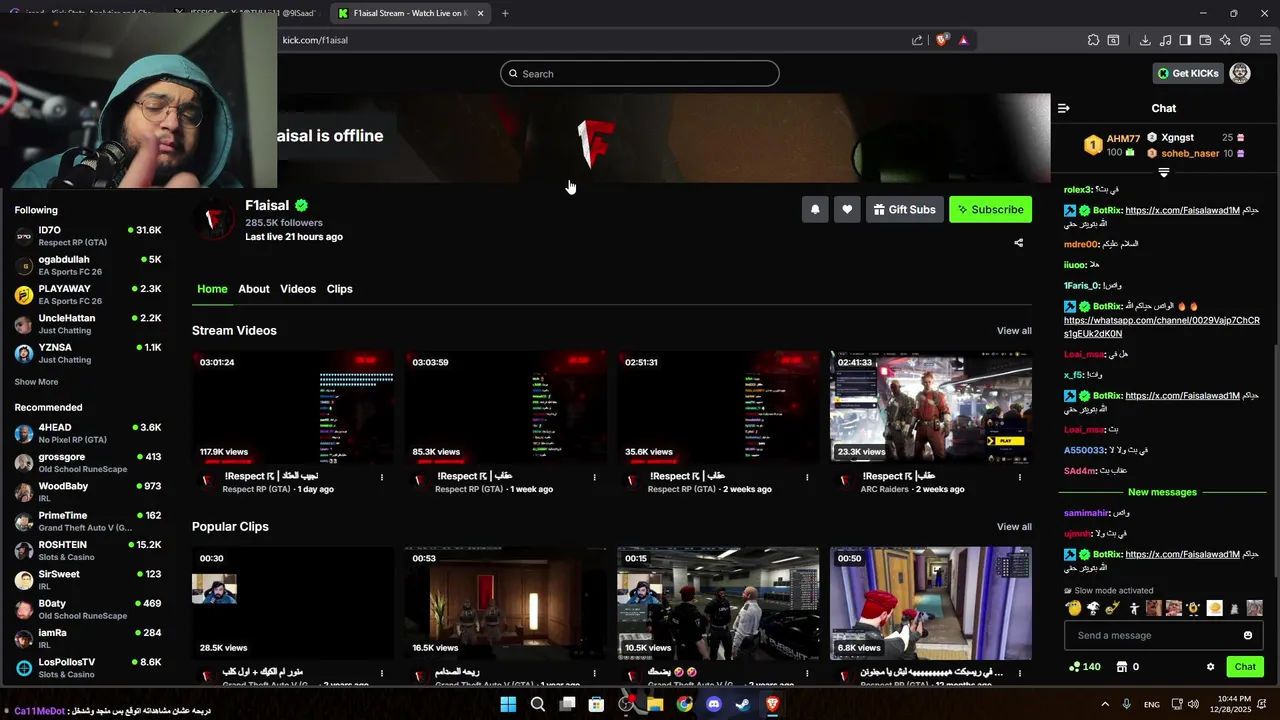
Task: Click Get KICKs button
Action: pyautogui.click(x=1188, y=73)
